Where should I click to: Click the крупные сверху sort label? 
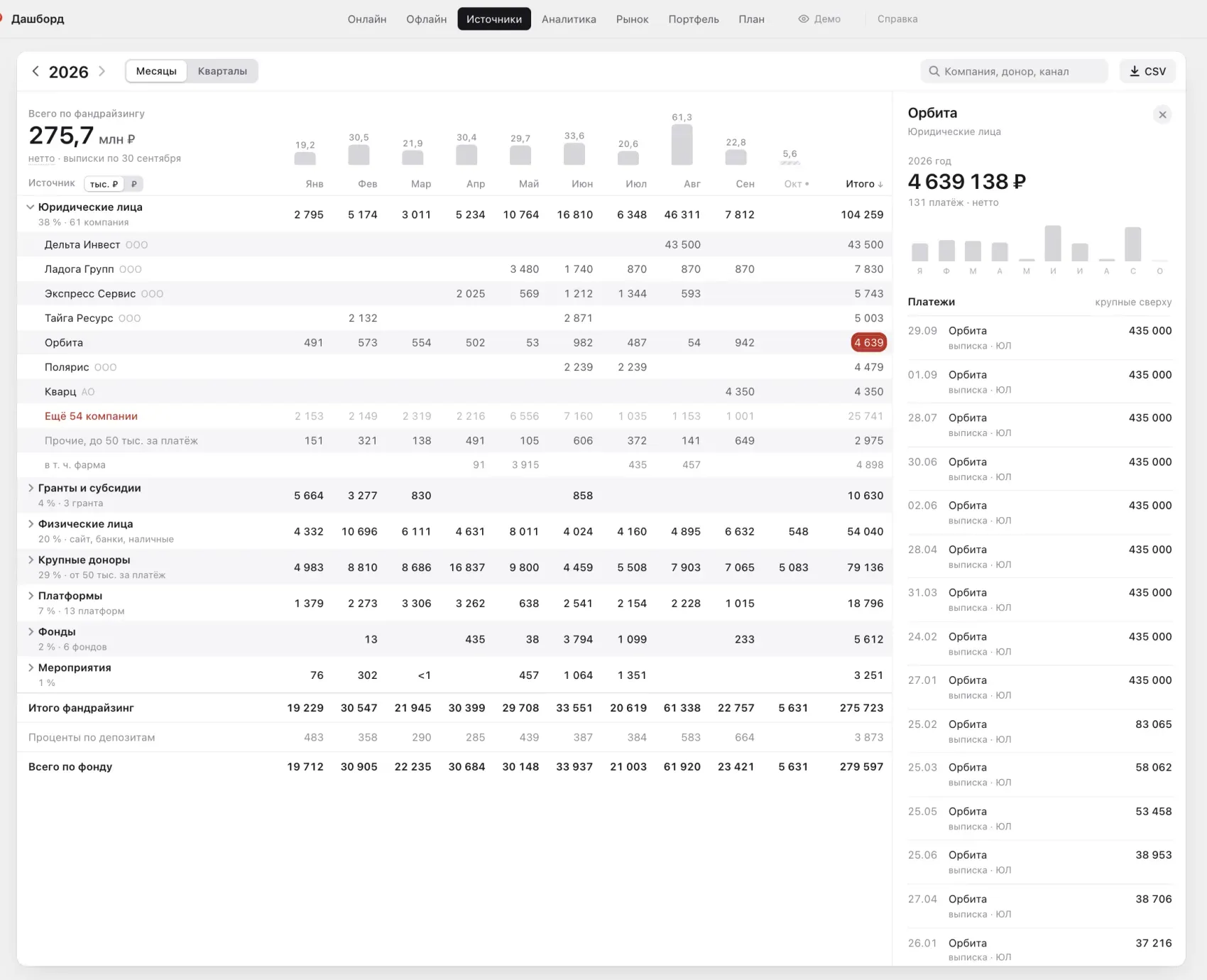pos(1133,302)
